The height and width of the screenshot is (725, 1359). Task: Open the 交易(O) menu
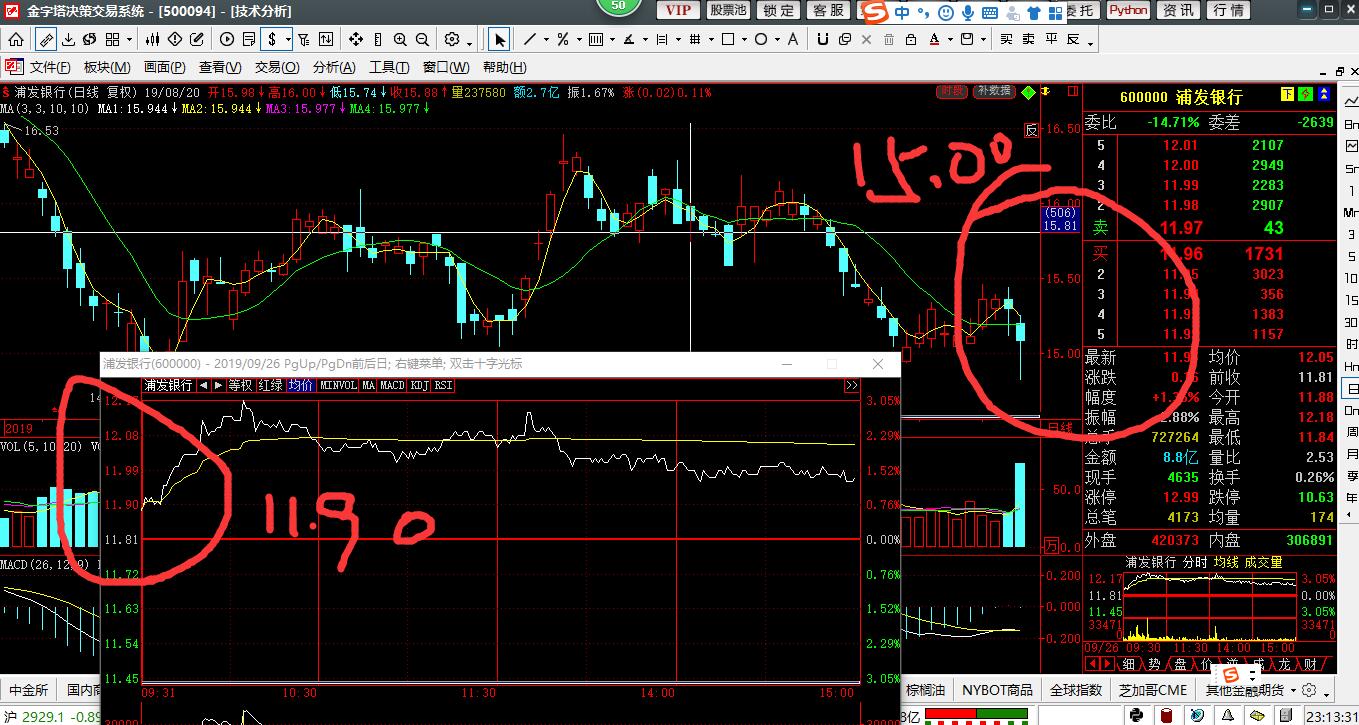click(x=277, y=67)
